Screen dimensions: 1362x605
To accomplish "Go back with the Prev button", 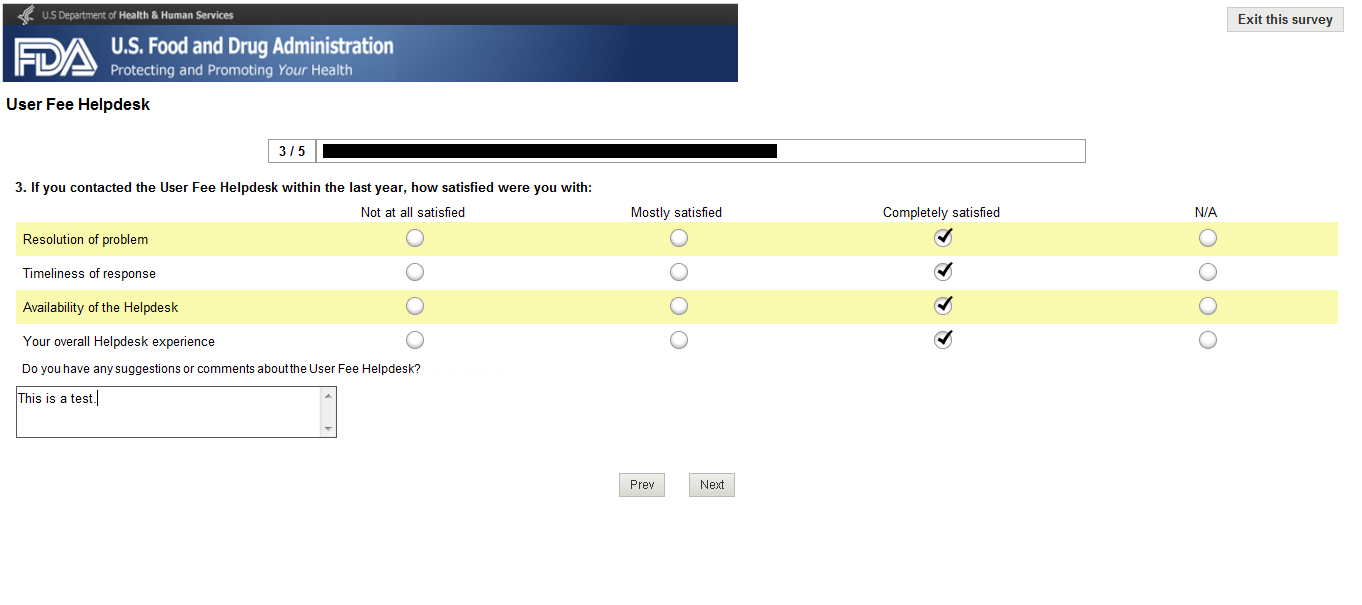I will pyautogui.click(x=642, y=485).
